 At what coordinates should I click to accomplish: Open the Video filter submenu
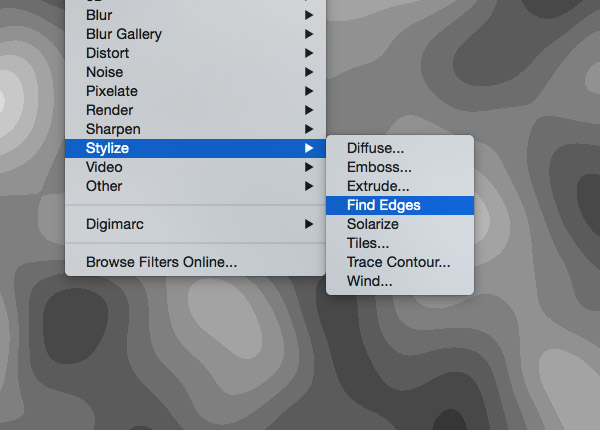tap(104, 167)
